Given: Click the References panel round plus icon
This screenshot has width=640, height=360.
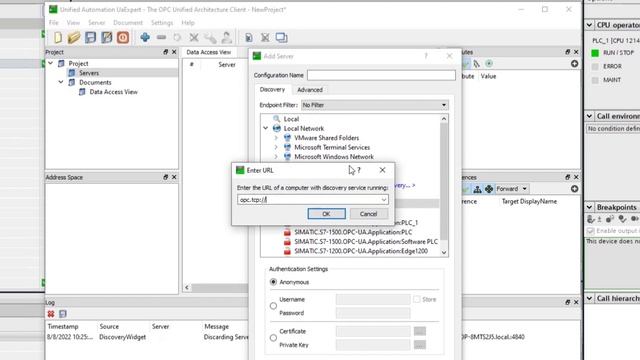Looking at the screenshot, I should point(574,189).
